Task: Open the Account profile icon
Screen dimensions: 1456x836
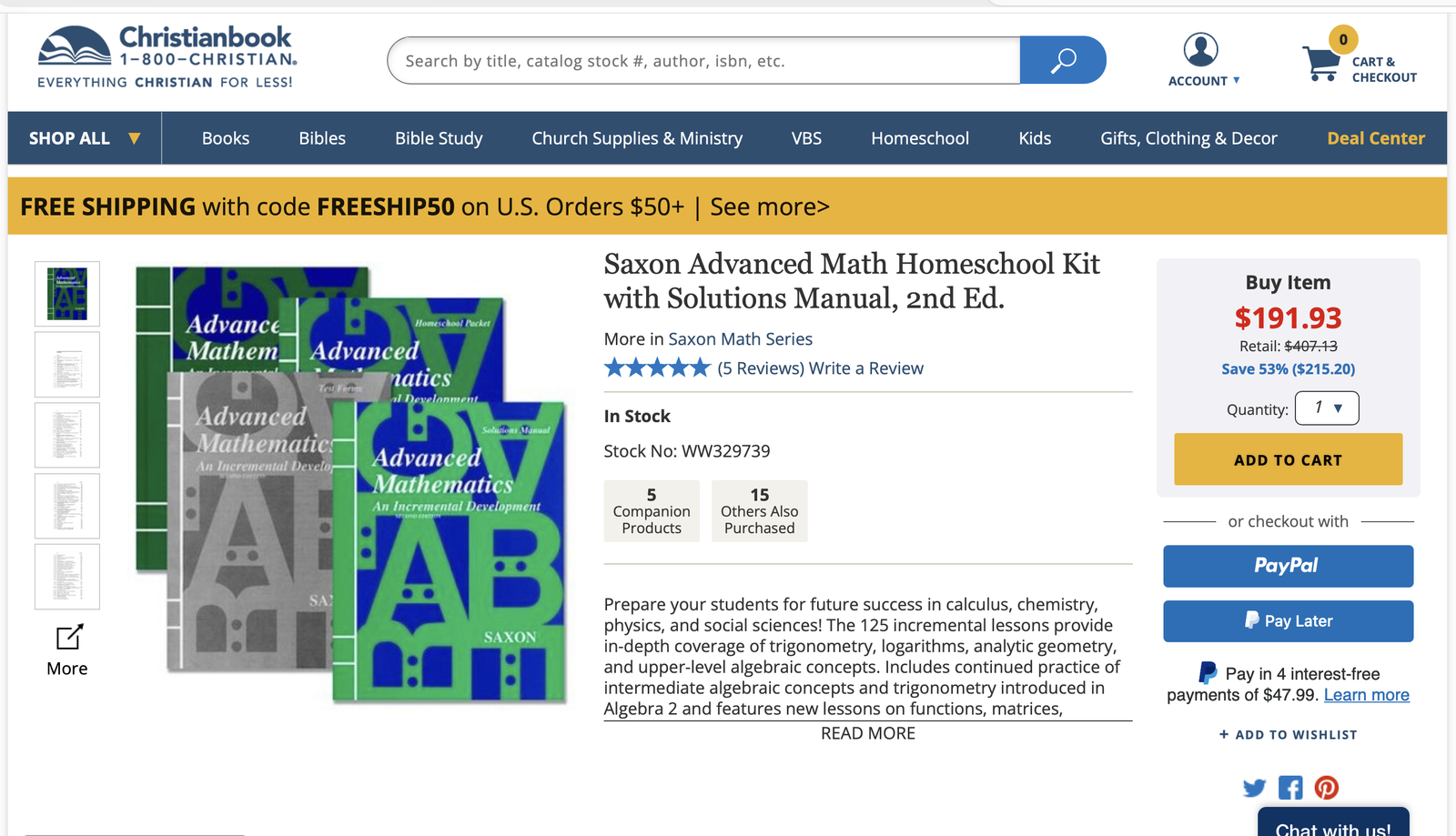Action: [x=1200, y=49]
